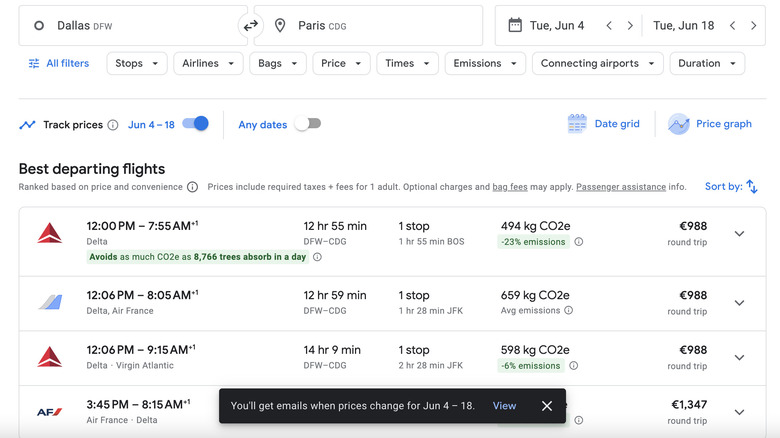Disable Track prices for Jun 4–18

pyautogui.click(x=196, y=124)
